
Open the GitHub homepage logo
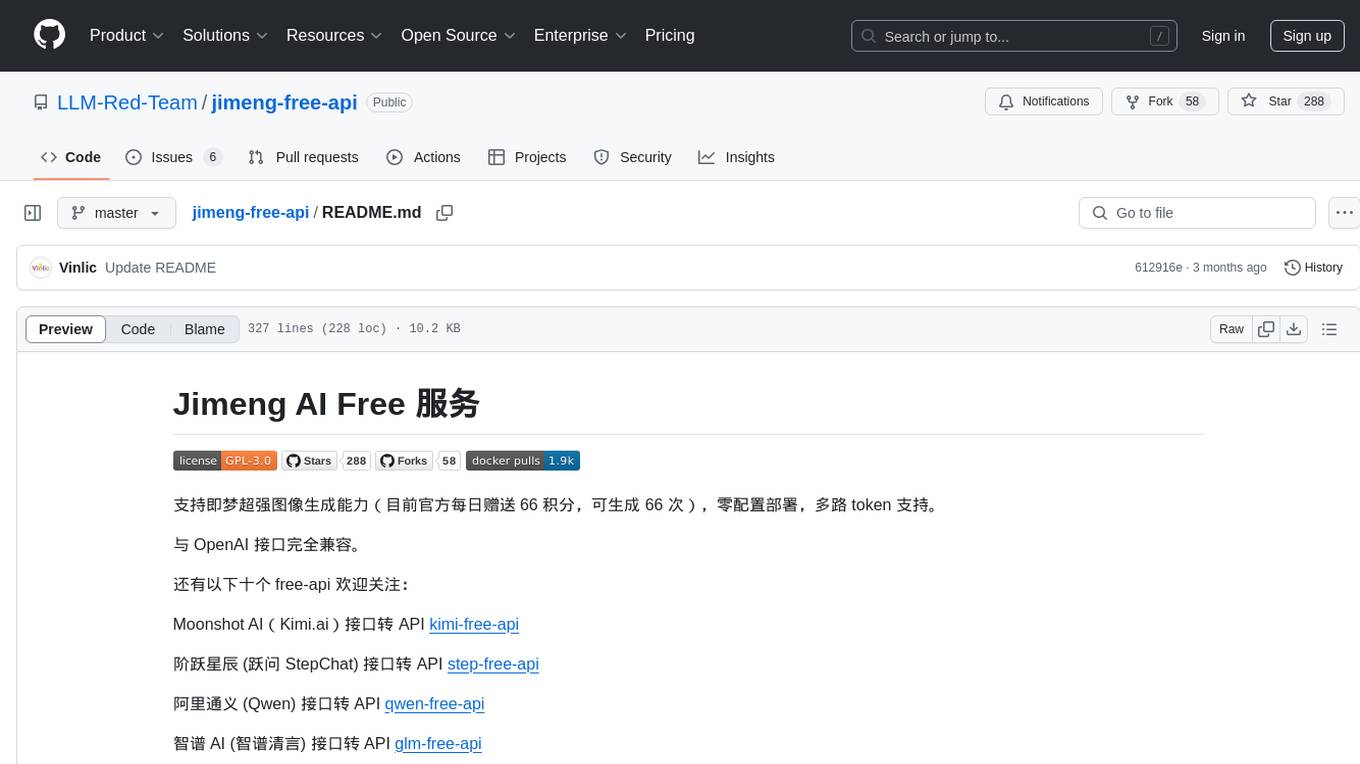tap(49, 35)
